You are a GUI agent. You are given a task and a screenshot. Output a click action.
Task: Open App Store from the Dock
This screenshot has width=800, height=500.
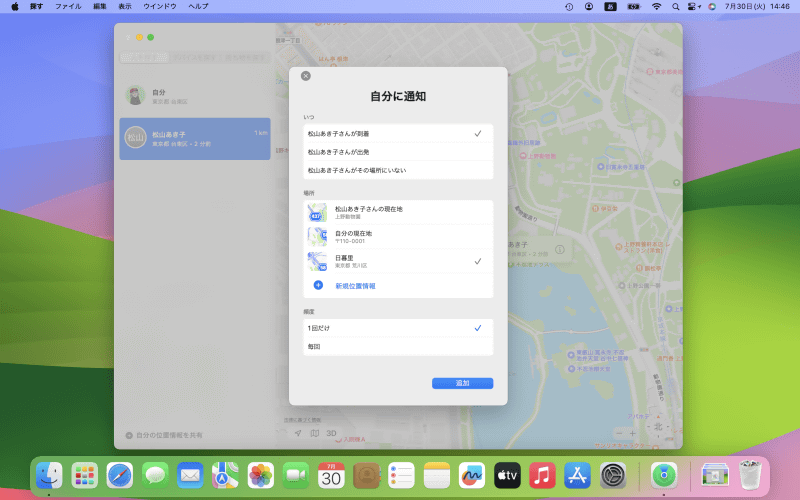coord(578,476)
